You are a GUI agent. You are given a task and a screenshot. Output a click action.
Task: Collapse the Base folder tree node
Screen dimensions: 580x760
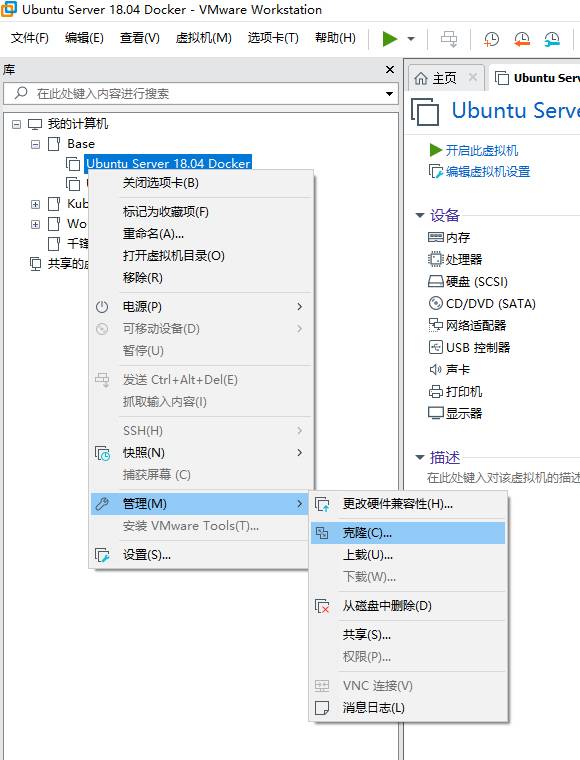coord(35,144)
